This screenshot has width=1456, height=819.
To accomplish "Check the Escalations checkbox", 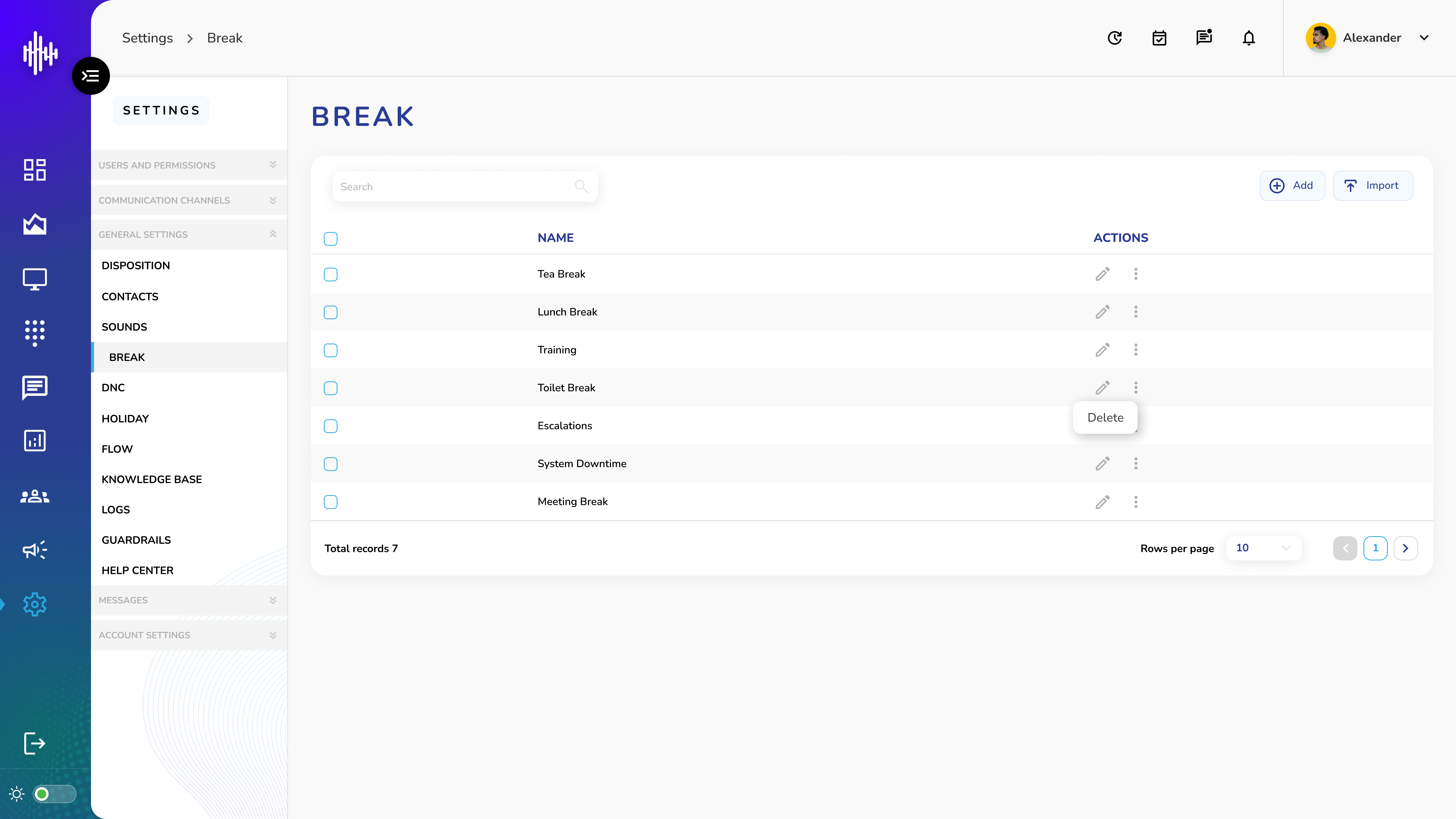I will click(x=331, y=426).
